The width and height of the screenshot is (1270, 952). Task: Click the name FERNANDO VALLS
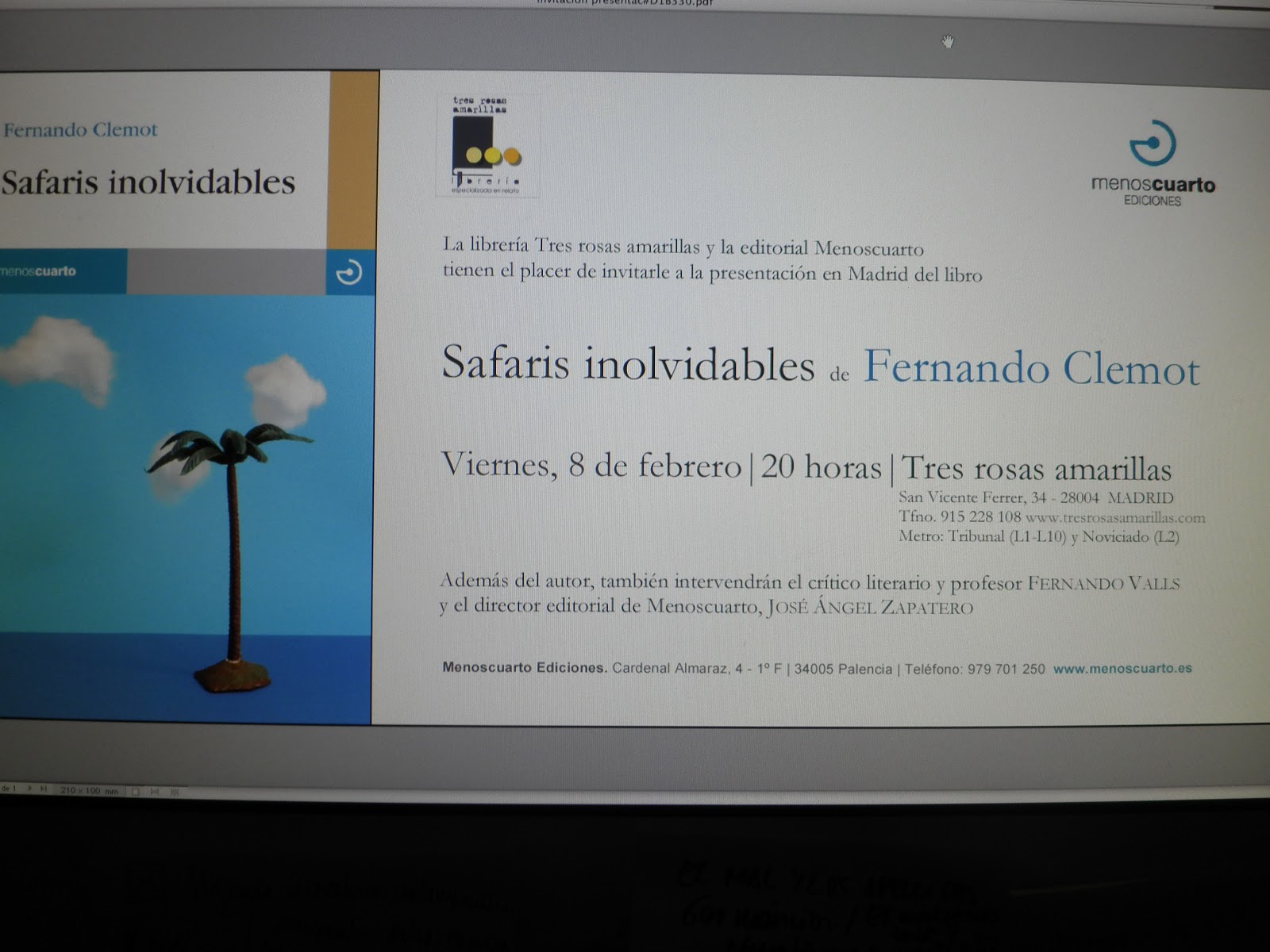click(x=1103, y=584)
